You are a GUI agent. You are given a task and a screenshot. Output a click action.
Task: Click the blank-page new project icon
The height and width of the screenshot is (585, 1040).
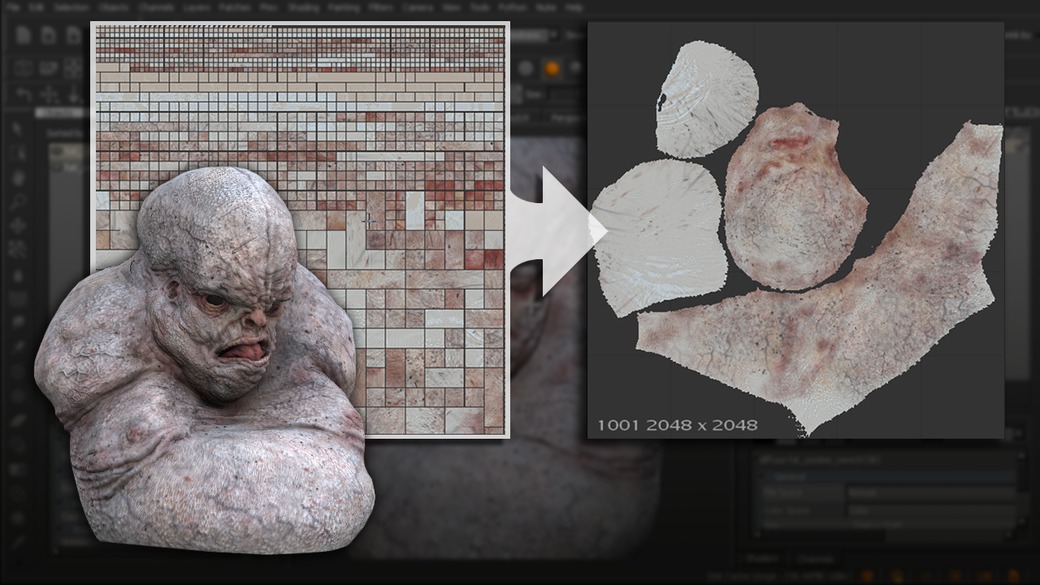coord(24,35)
